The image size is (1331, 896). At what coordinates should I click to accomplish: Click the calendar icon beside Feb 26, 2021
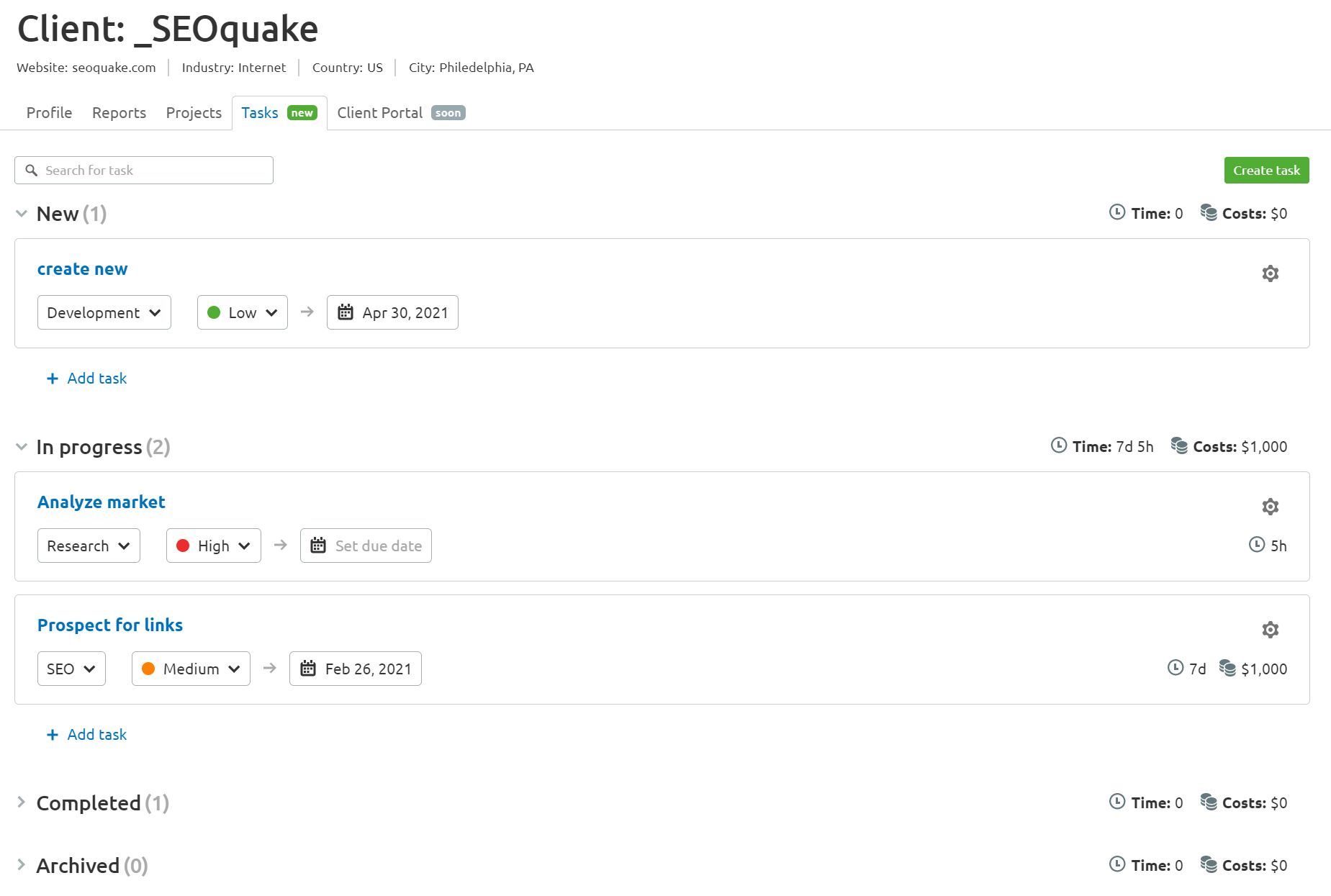click(308, 668)
